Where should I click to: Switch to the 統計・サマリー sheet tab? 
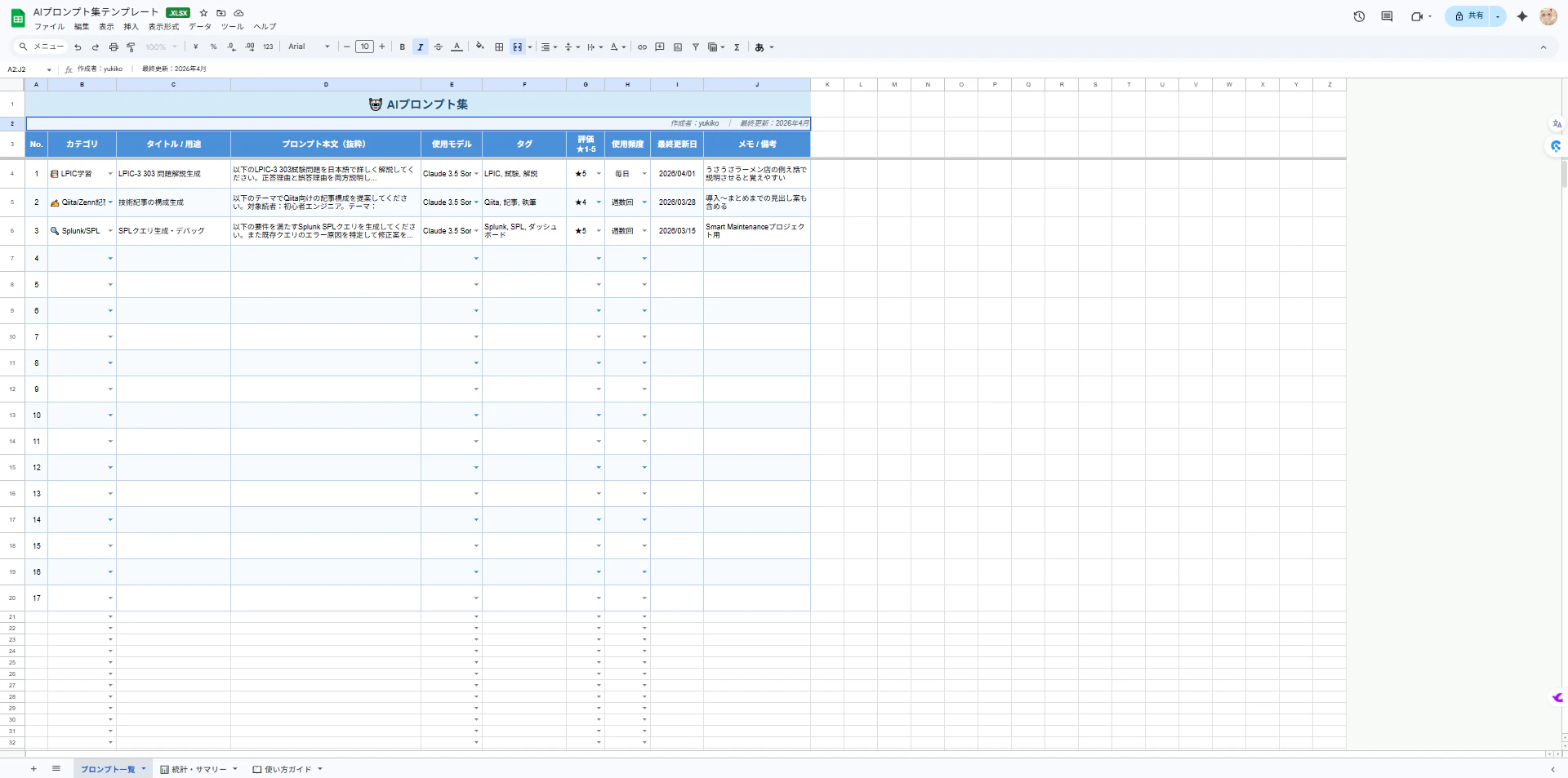click(198, 769)
